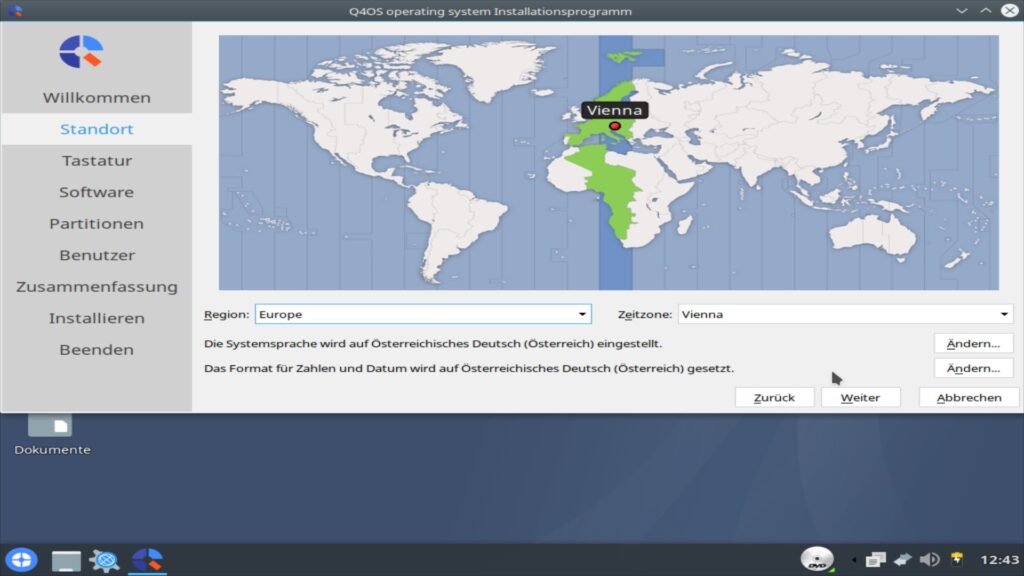Select the Q4OS installer taskbar entry
This screenshot has width=1024, height=576.
pos(148,560)
